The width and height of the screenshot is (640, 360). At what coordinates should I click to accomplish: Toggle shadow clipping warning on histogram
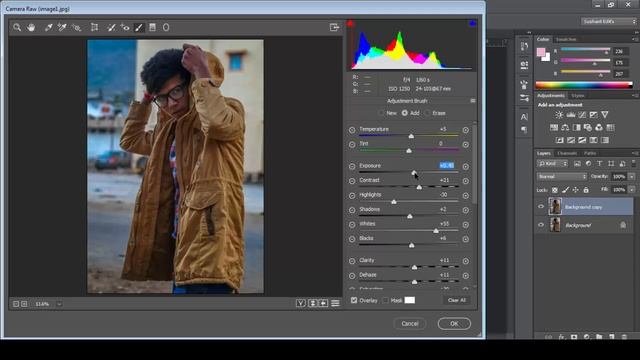350,24
